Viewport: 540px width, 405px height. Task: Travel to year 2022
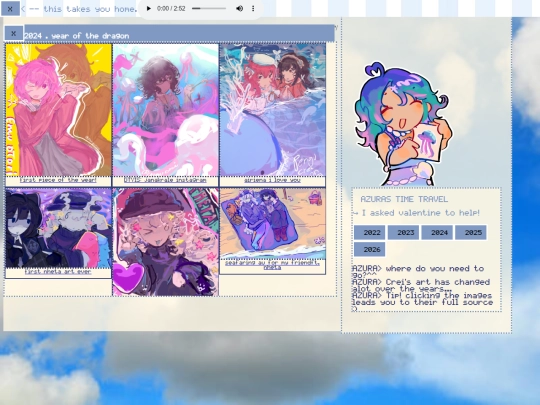pyautogui.click(x=370, y=232)
